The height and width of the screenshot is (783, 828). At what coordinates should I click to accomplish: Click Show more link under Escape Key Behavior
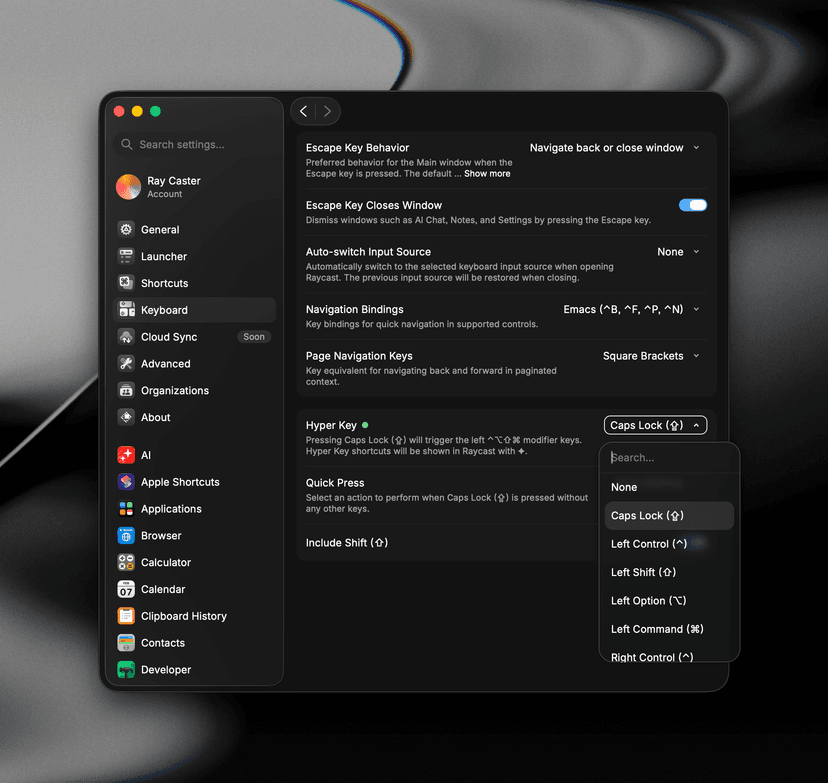point(487,174)
